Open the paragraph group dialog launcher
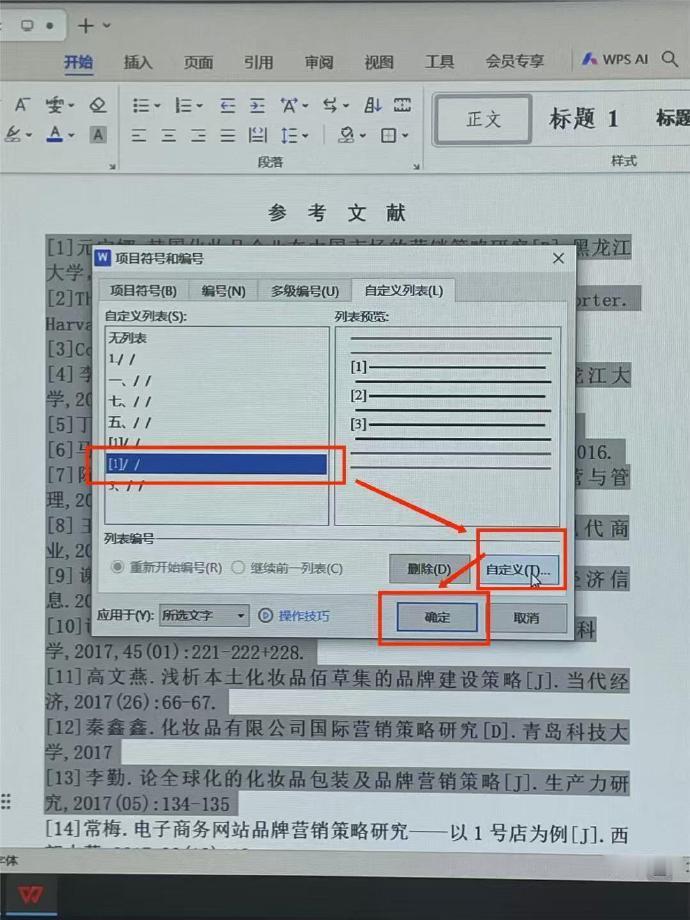Viewport: 690px width, 920px height. click(x=416, y=167)
